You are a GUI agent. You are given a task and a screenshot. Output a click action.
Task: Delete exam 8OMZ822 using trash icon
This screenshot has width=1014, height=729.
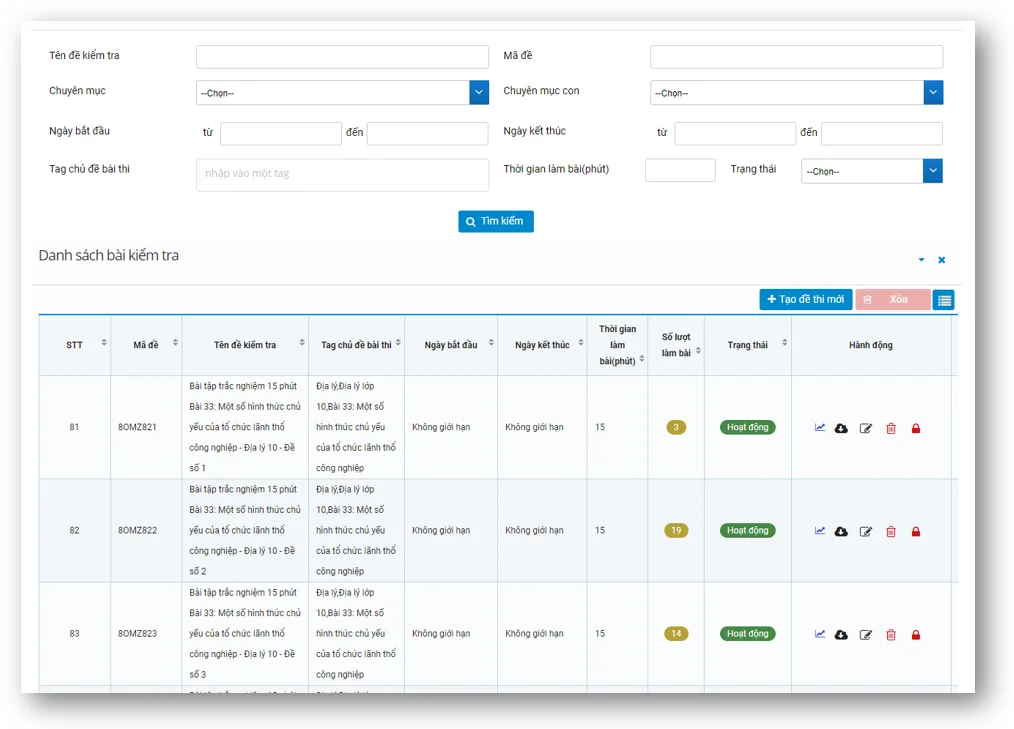click(891, 532)
